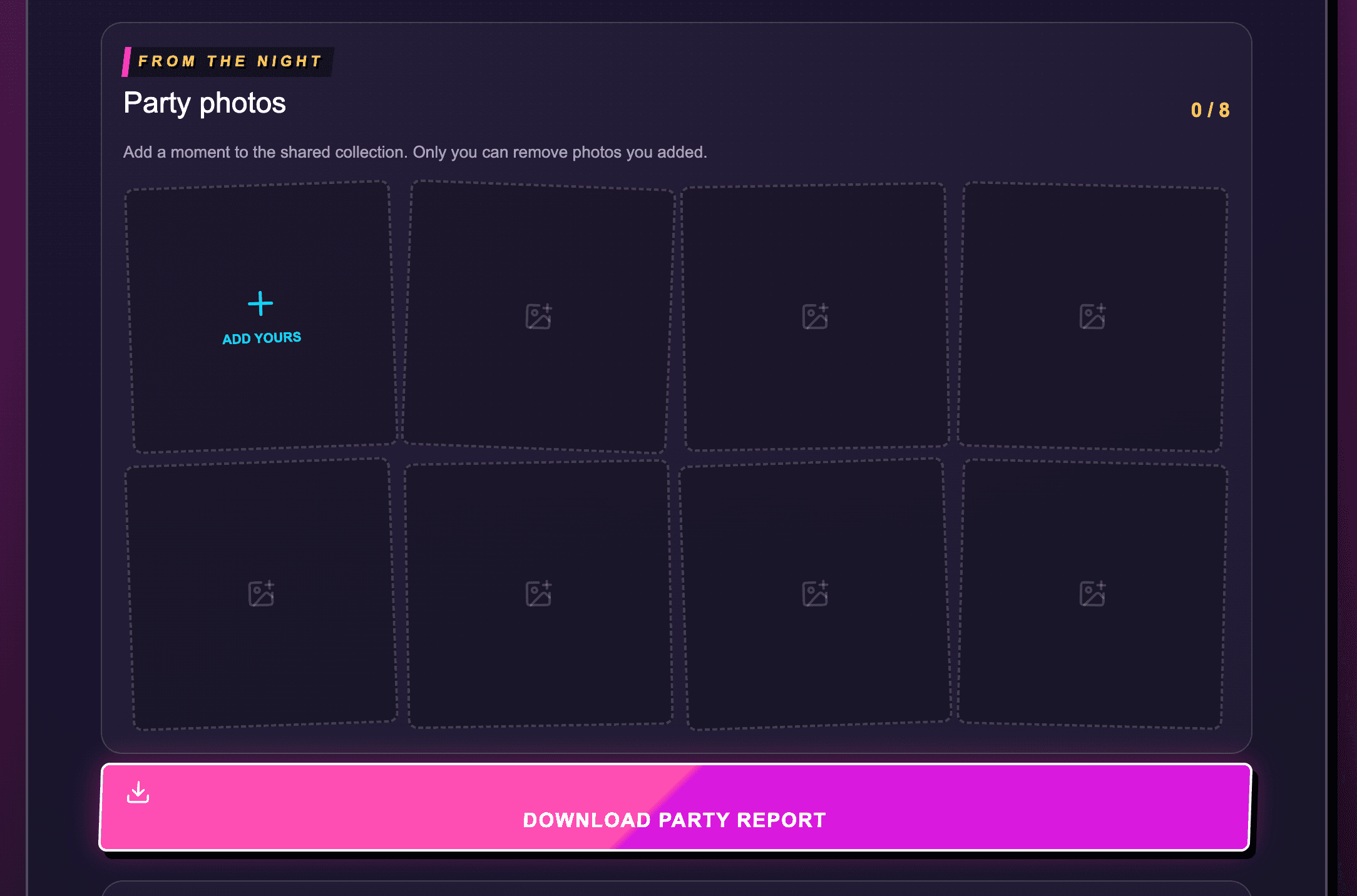Click the image icon in the top row's last slot
Screen dimensions: 1357x896
point(1092,317)
